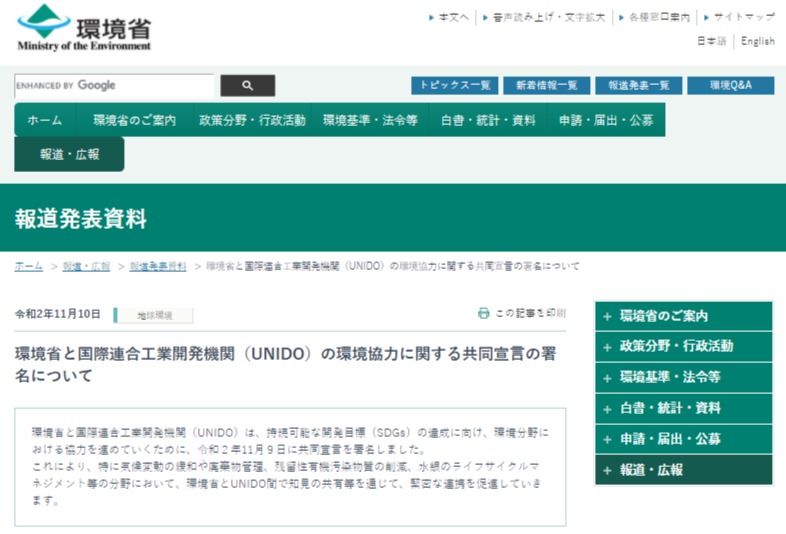Viewport: 786px width, 534px height.
Task: Expand sidebar 申請・届出・公募 section
Action: pyautogui.click(x=684, y=439)
